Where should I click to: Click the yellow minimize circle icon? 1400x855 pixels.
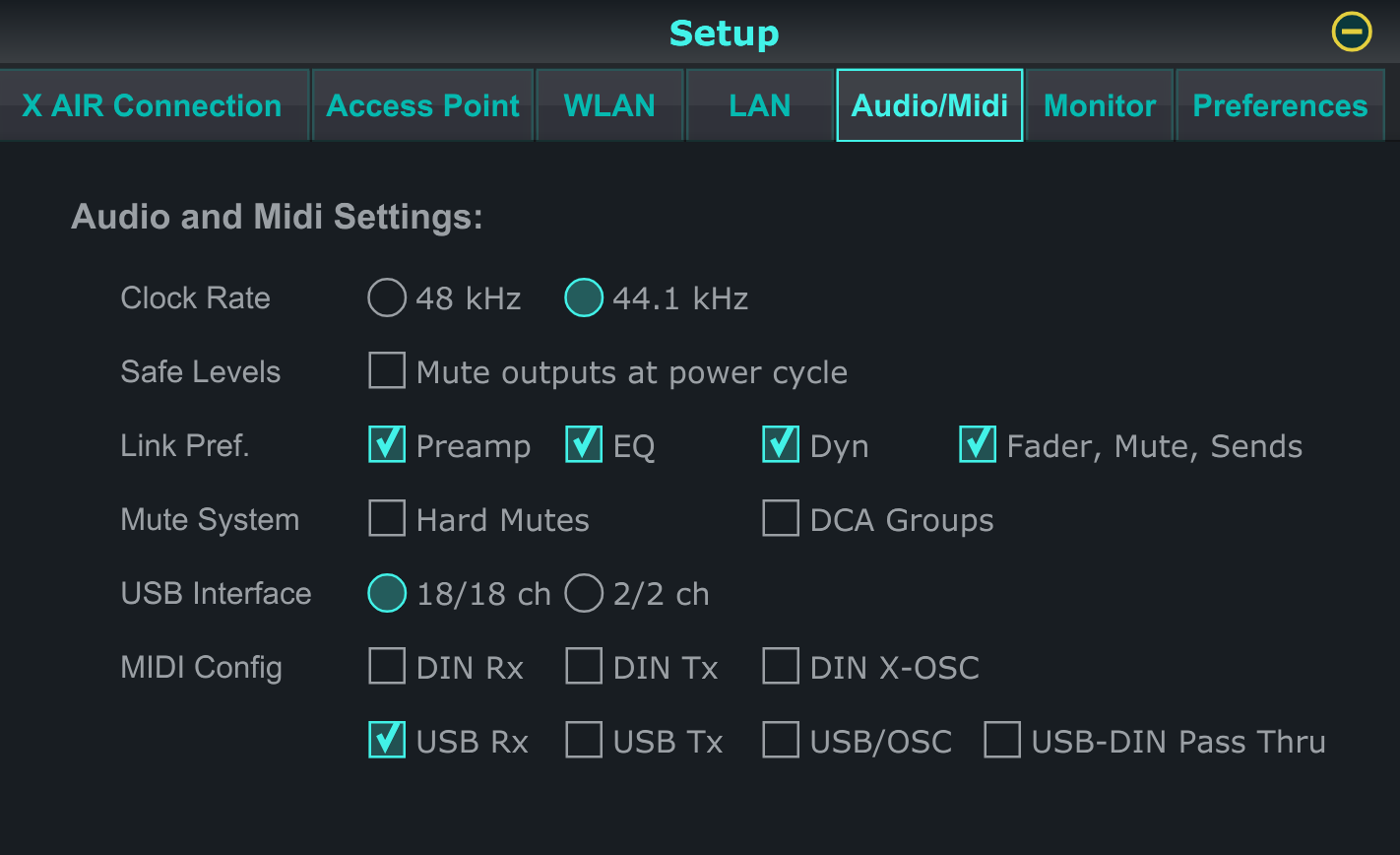(x=1352, y=33)
